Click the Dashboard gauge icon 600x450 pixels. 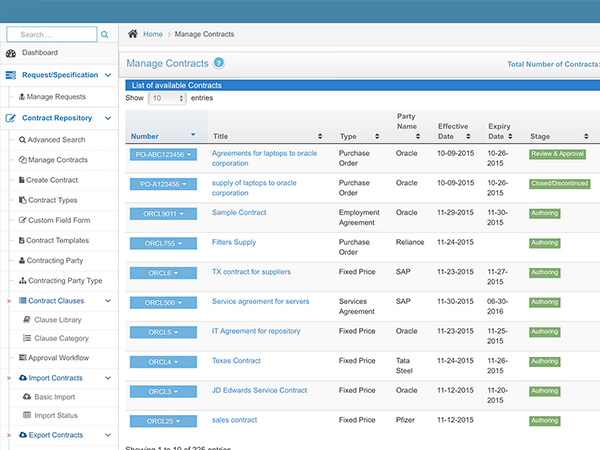(x=11, y=53)
